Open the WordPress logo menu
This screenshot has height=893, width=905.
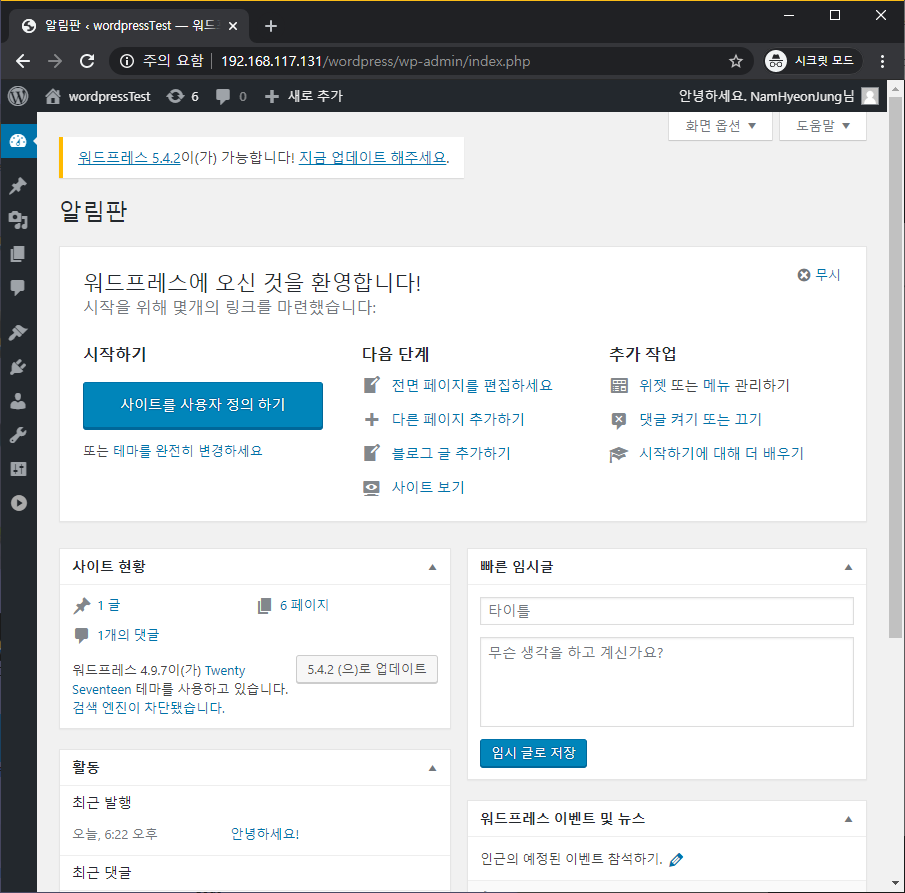click(x=18, y=96)
